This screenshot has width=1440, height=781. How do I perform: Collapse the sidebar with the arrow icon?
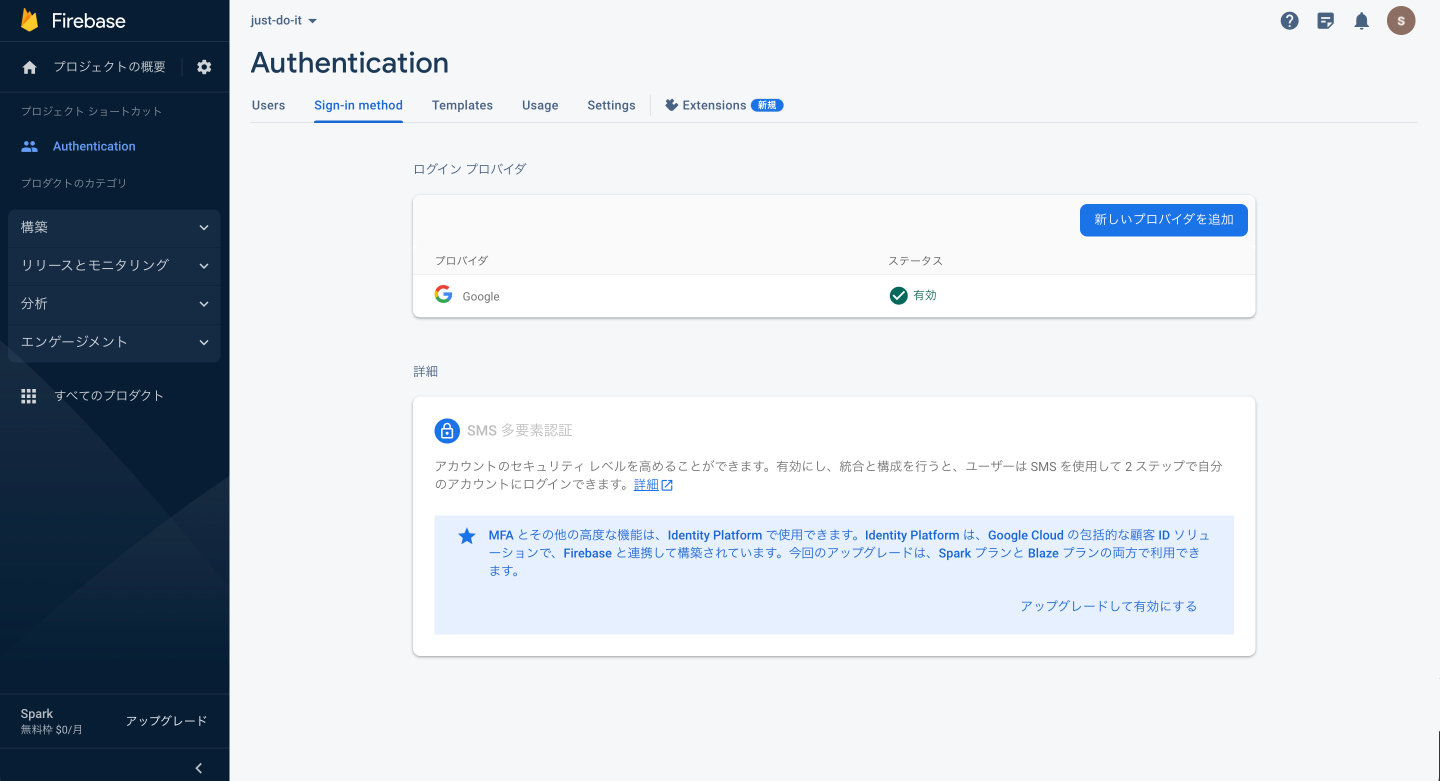click(x=199, y=768)
